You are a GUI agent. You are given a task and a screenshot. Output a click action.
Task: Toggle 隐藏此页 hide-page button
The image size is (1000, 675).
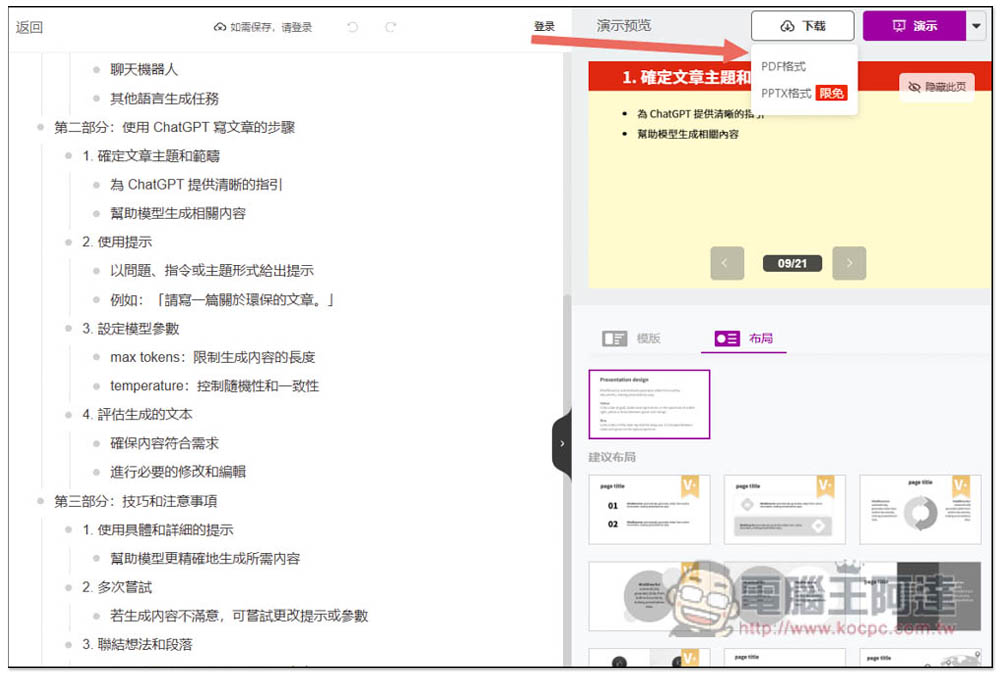pyautogui.click(x=936, y=87)
